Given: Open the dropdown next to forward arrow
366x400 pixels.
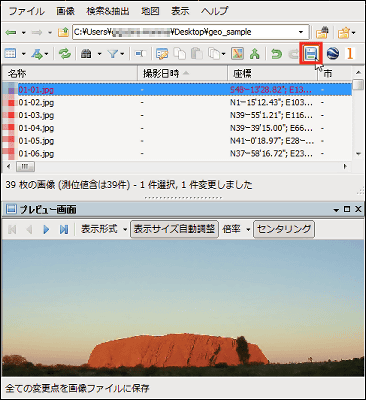Looking at the screenshot, I should point(50,33).
